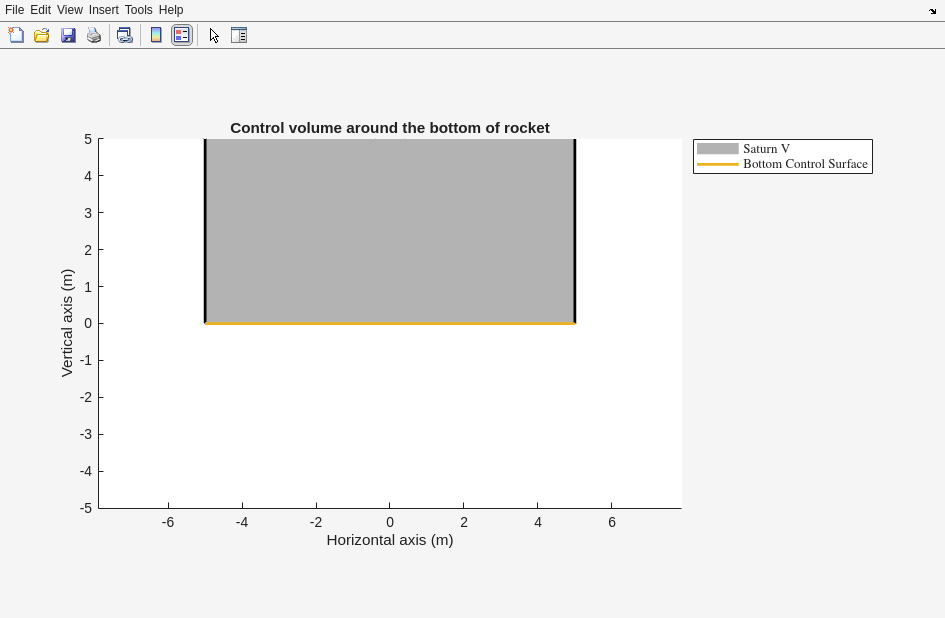Select the Horizontal axis (m) label
The width and height of the screenshot is (945, 618).
389,540
